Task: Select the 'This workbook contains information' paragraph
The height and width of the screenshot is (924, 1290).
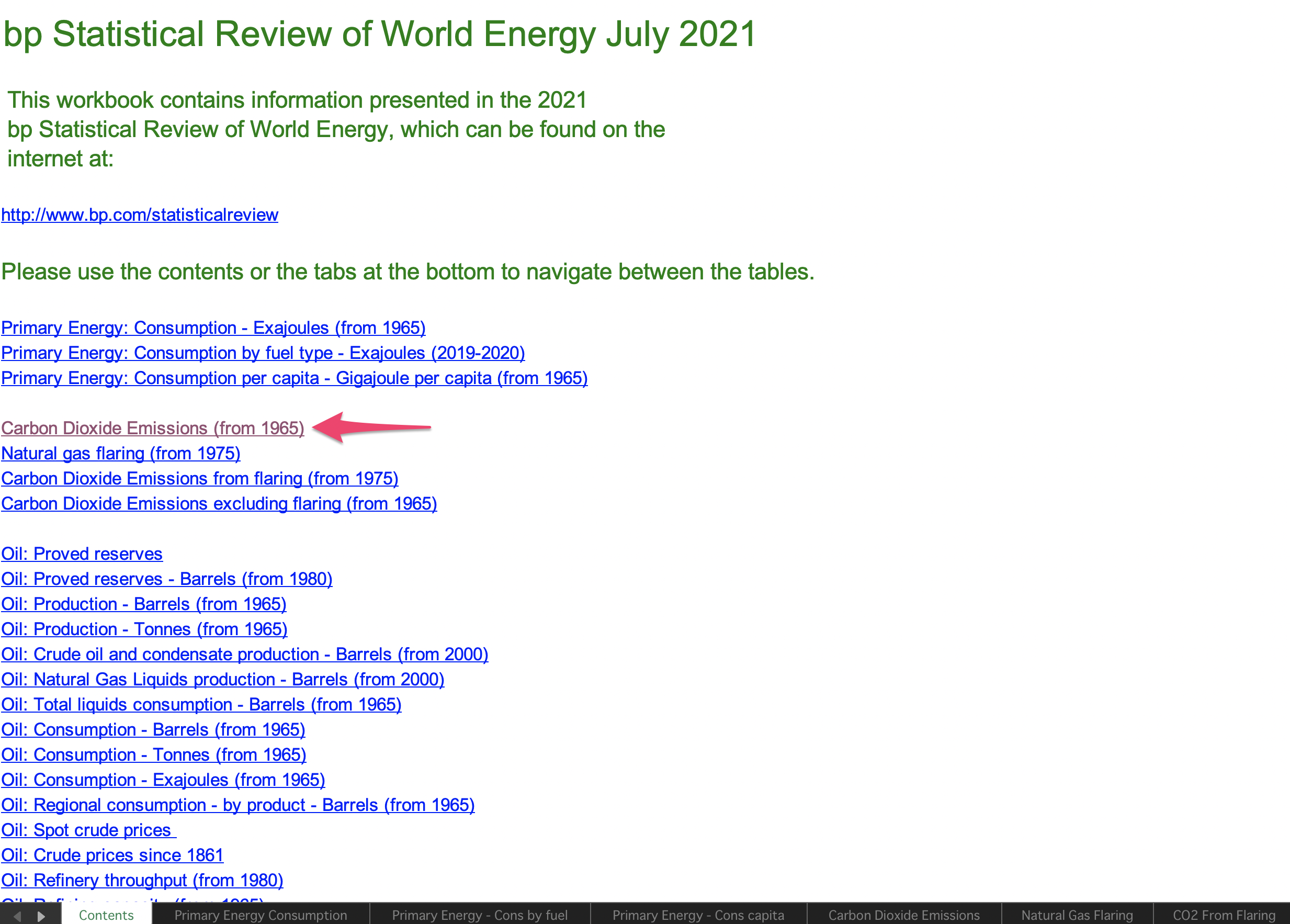Action: [336, 129]
